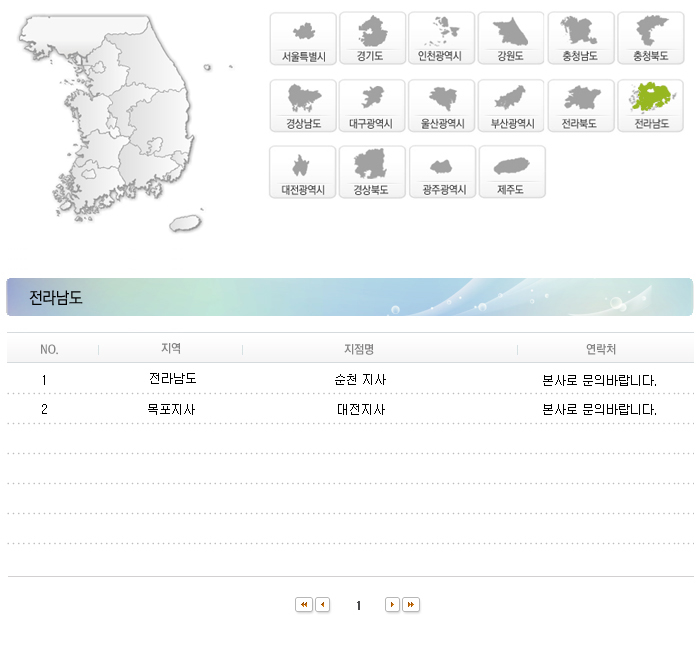This screenshot has height=654, width=699.
Task: Click the 연락처 column header
Action: [601, 349]
